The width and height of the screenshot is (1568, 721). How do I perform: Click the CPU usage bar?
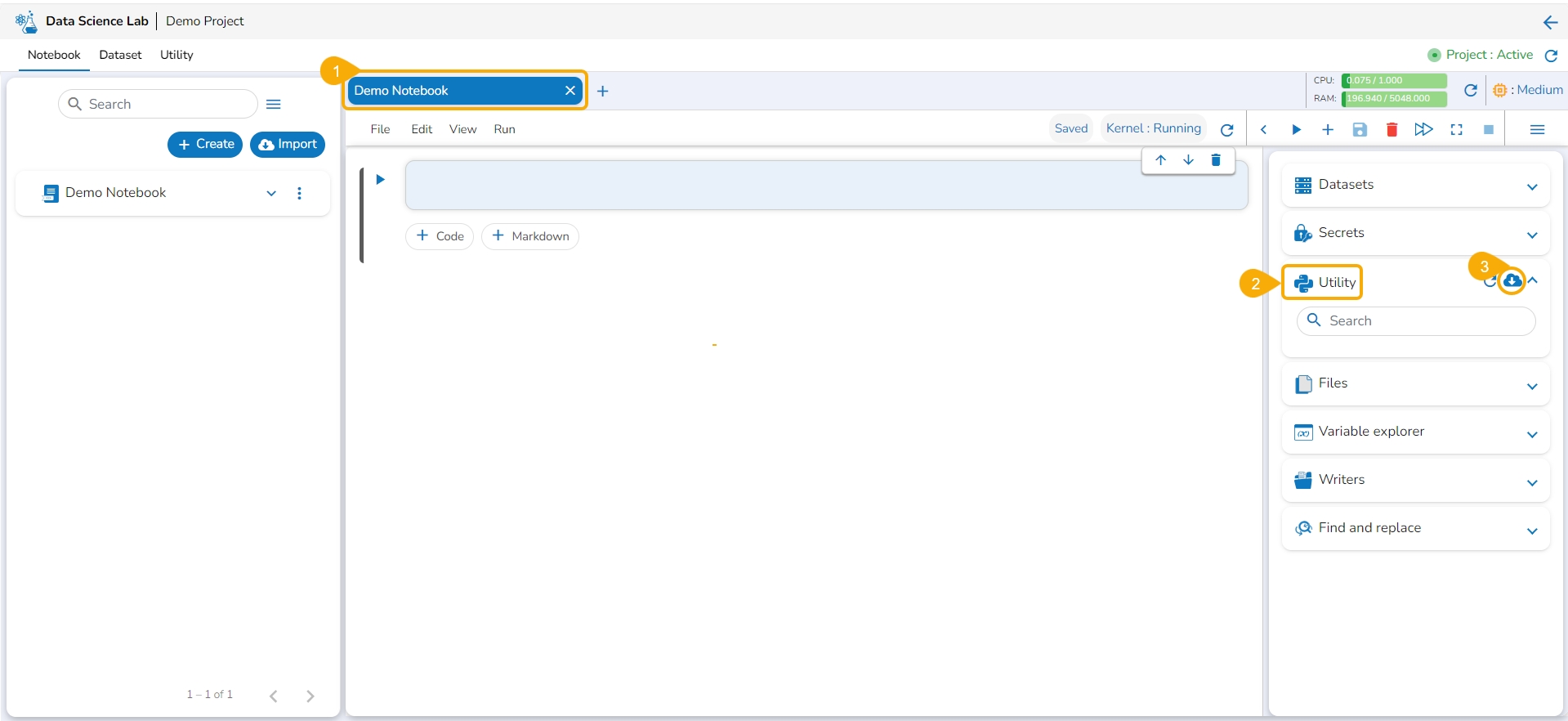pos(1394,81)
